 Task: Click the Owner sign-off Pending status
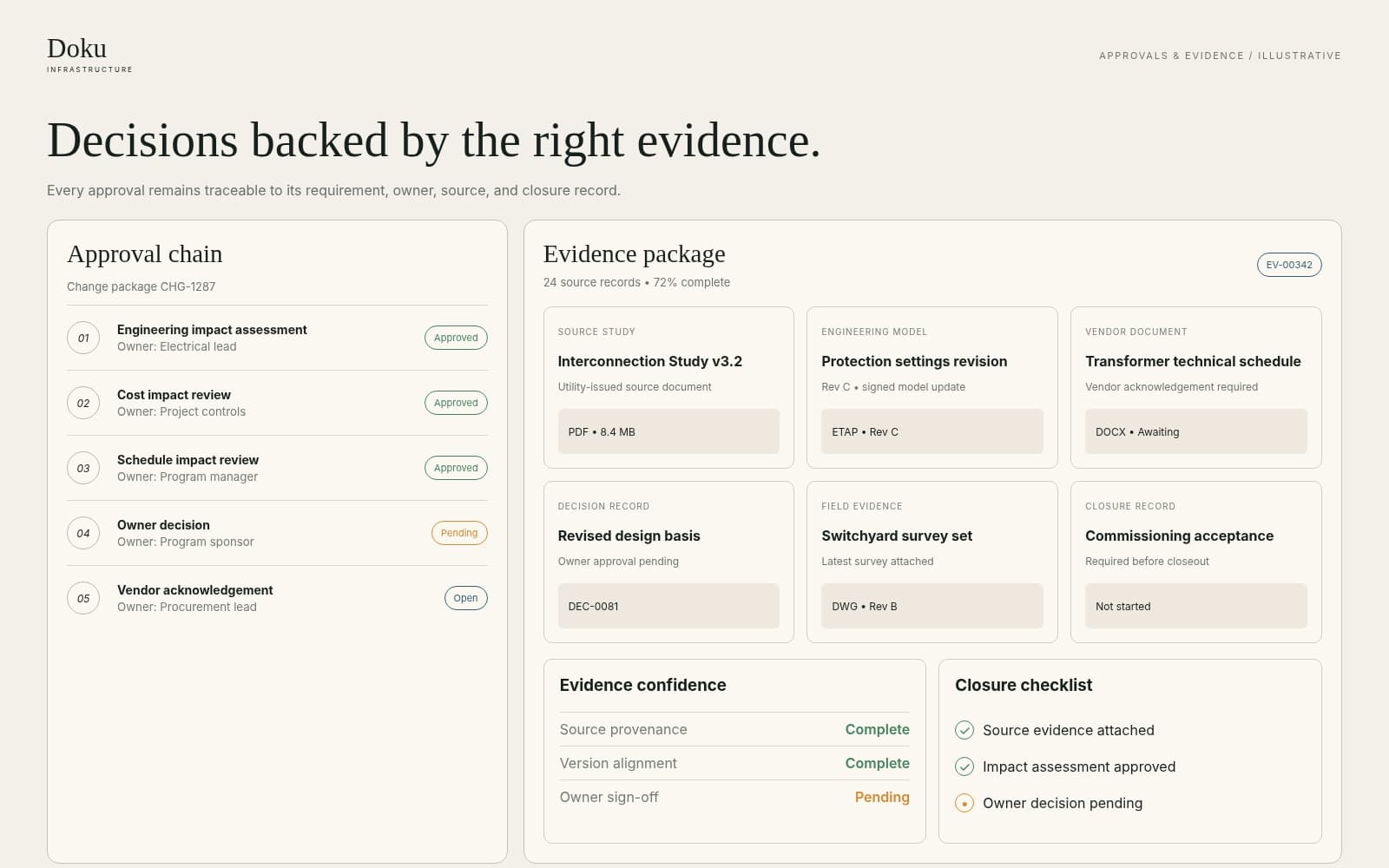(882, 797)
